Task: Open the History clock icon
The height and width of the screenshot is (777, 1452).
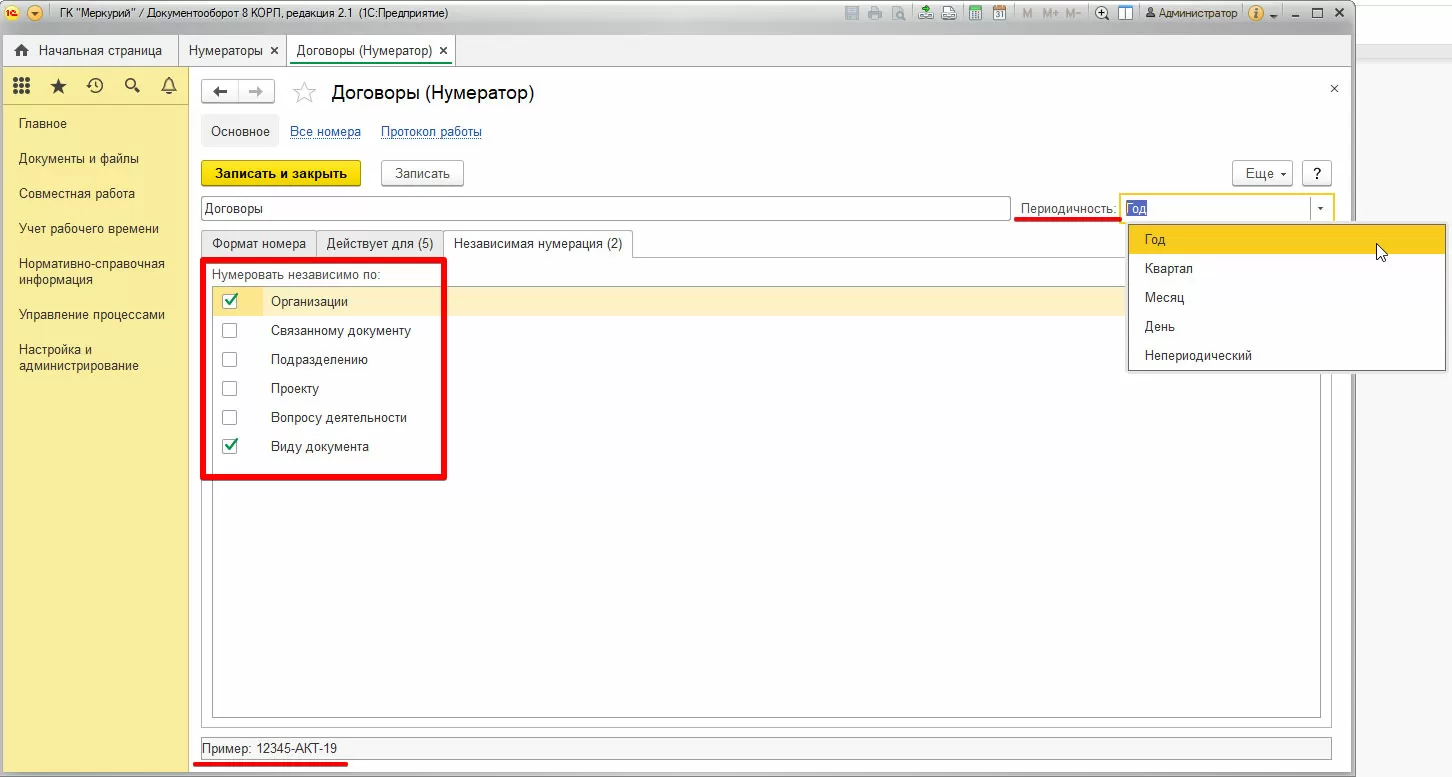Action: (x=95, y=86)
